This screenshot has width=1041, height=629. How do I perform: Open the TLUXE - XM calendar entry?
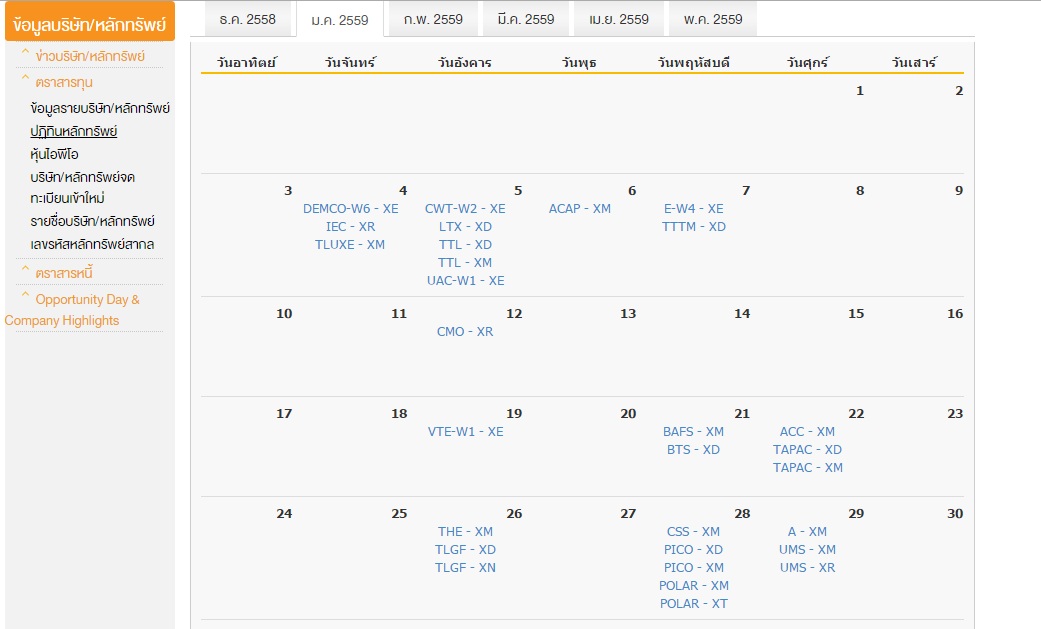350,244
